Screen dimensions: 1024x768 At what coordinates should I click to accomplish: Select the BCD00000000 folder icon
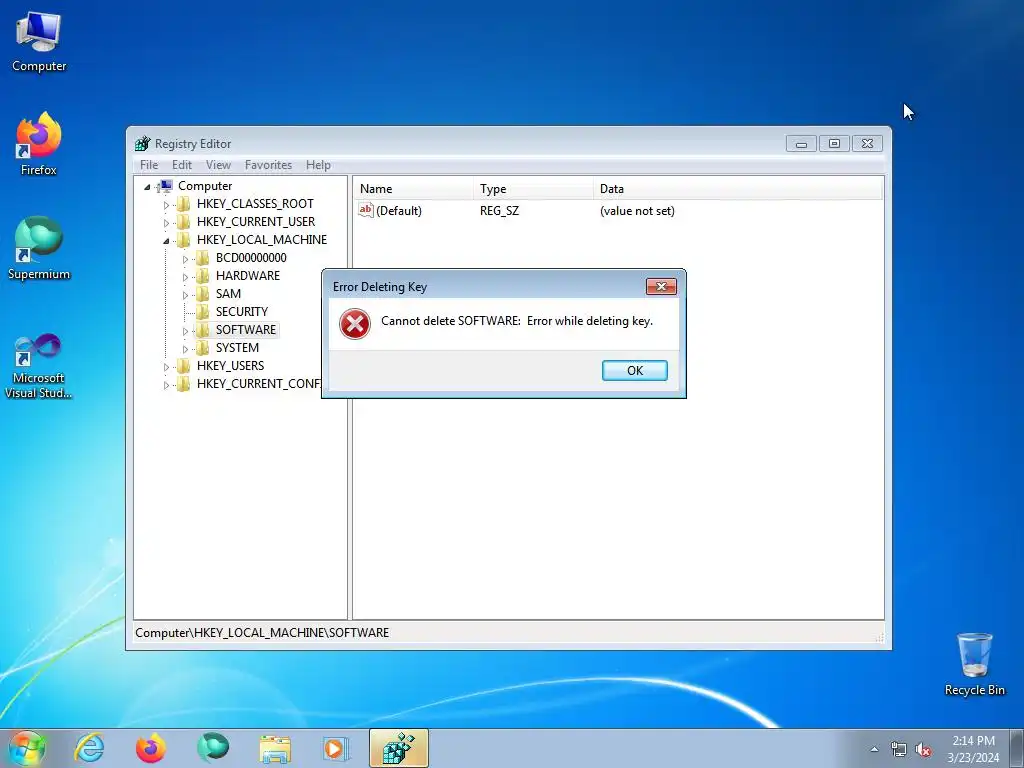tap(203, 257)
